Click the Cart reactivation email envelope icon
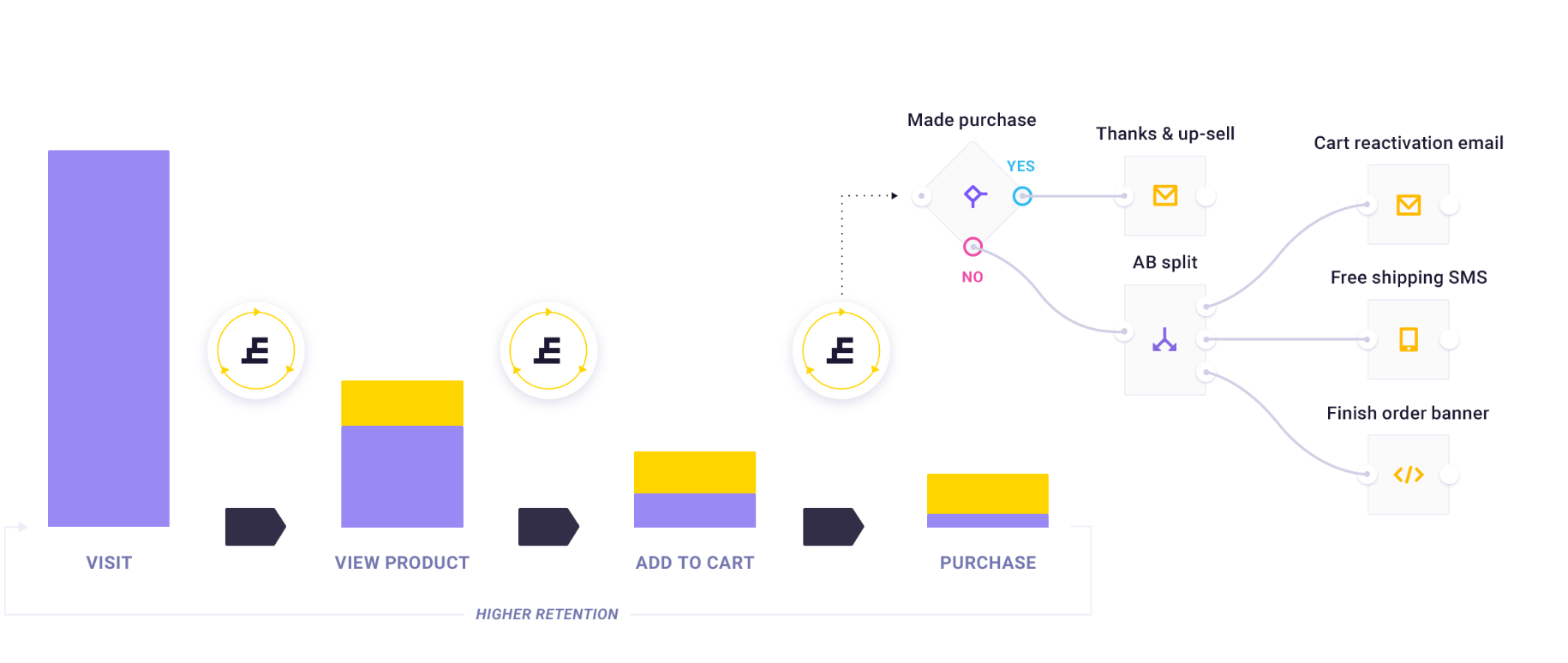The height and width of the screenshot is (663, 1568). click(1409, 205)
